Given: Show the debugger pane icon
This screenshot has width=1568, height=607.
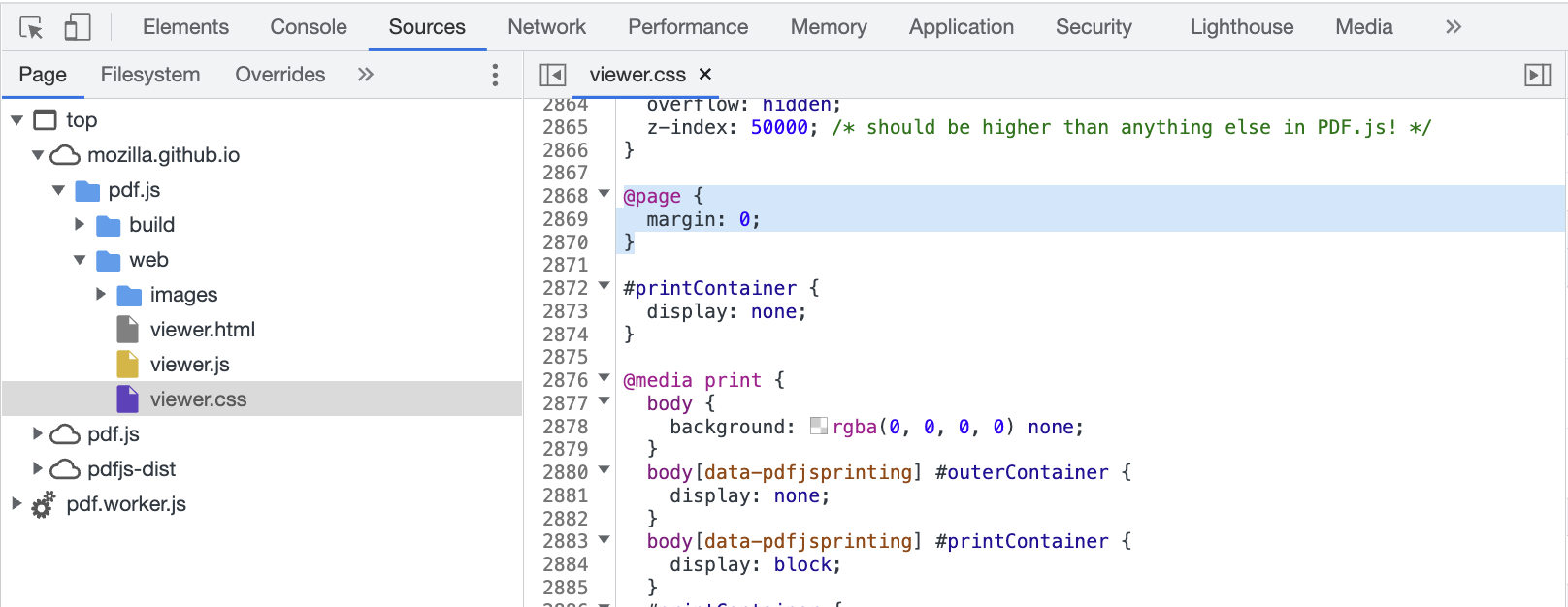Looking at the screenshot, I should click(1538, 75).
